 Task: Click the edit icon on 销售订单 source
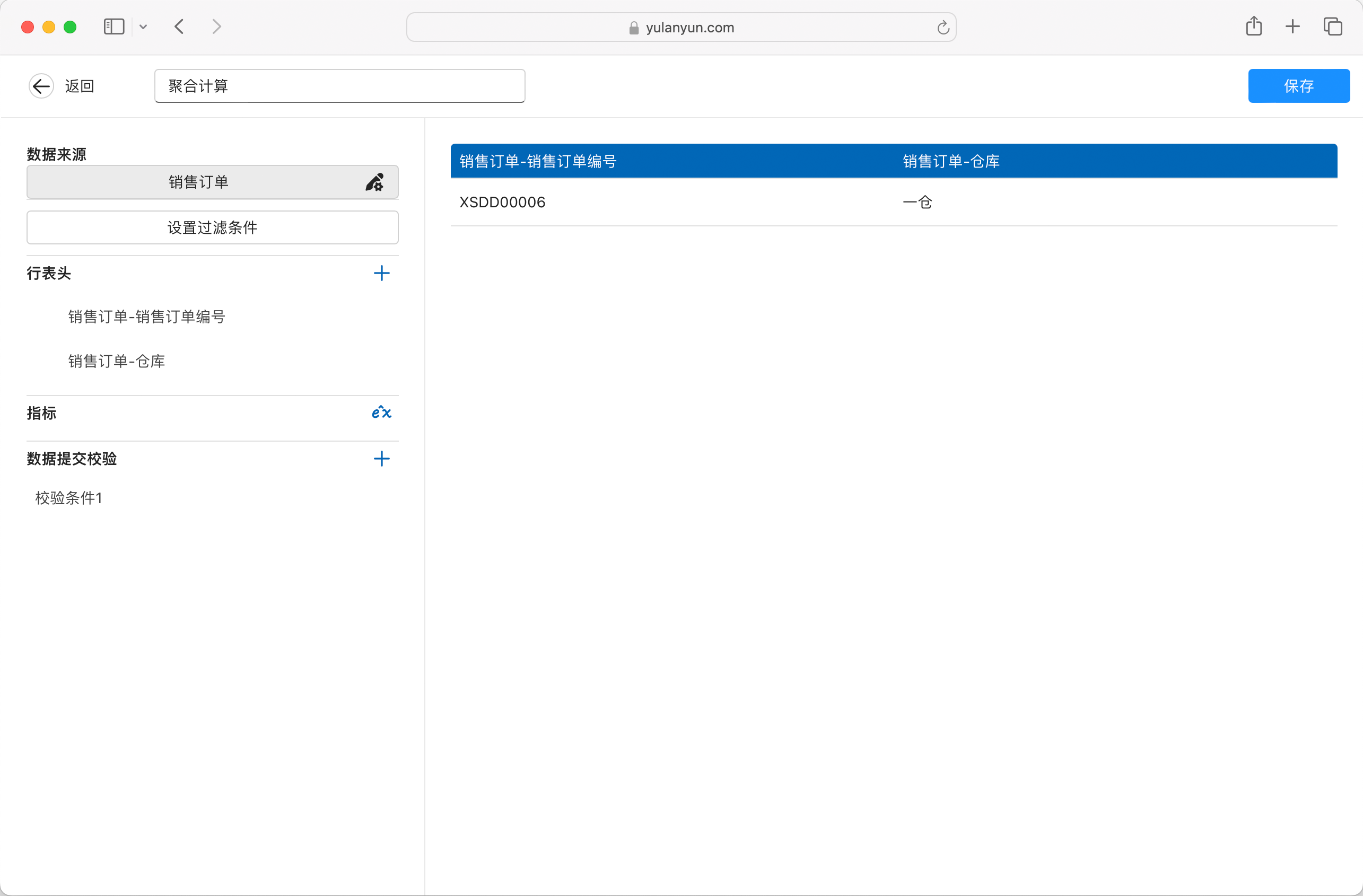click(374, 182)
